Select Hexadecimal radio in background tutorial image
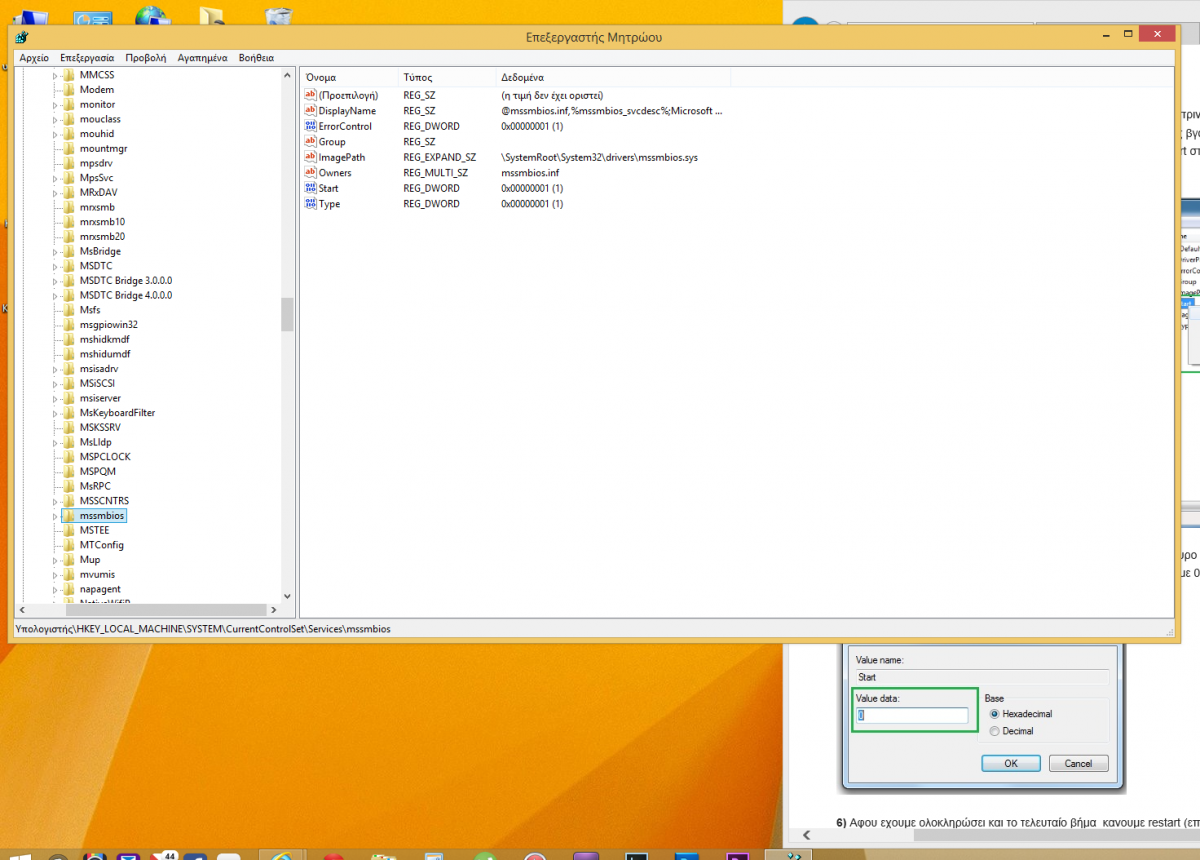The height and width of the screenshot is (860, 1200). [x=994, y=714]
